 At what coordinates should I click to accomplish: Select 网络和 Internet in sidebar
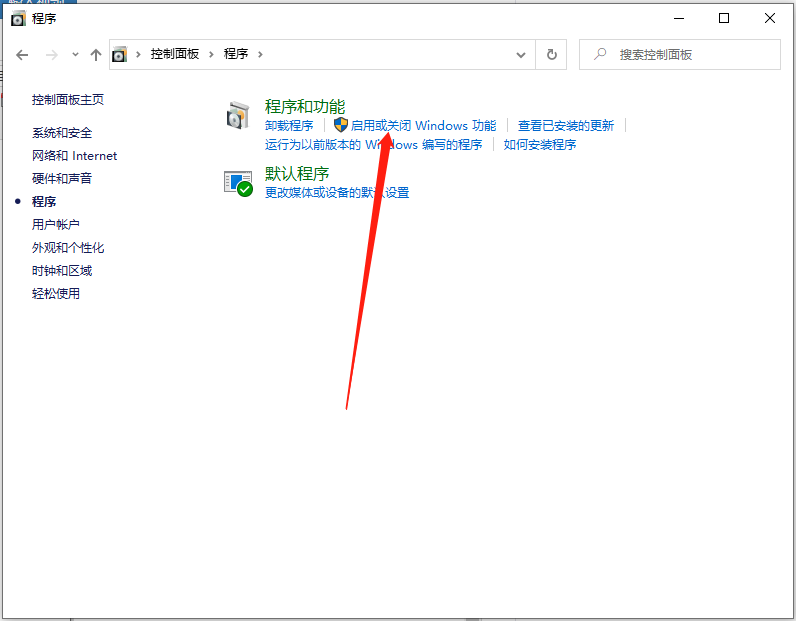click(x=74, y=156)
